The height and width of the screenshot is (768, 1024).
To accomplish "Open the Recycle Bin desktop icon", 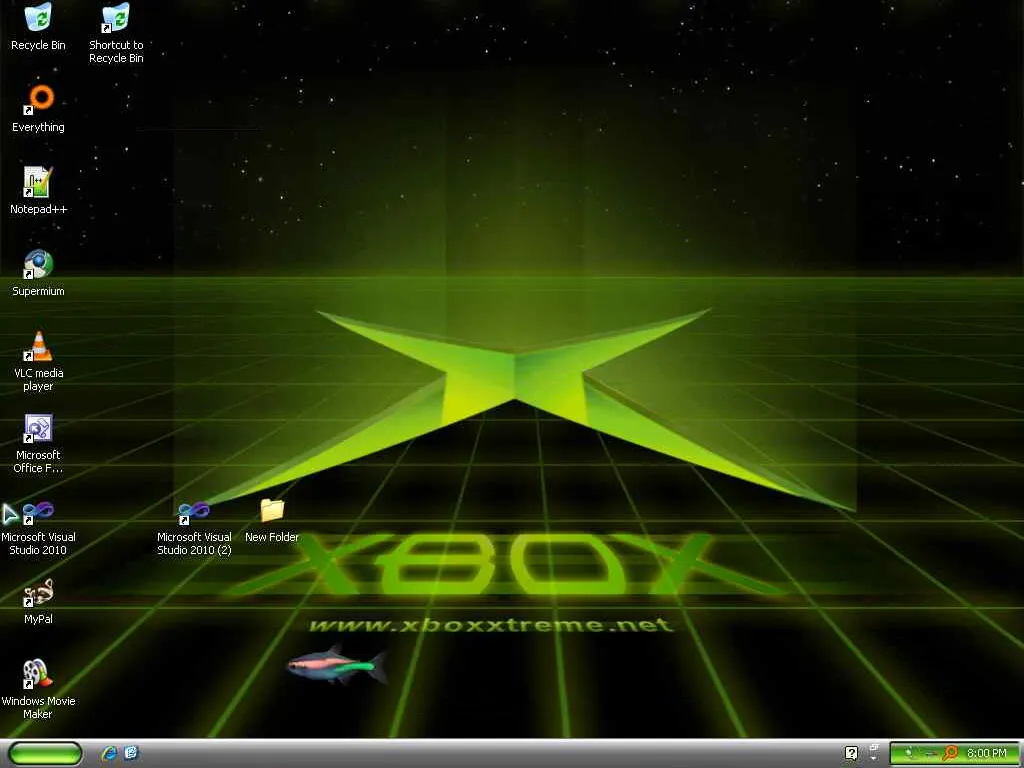I will pos(38,18).
